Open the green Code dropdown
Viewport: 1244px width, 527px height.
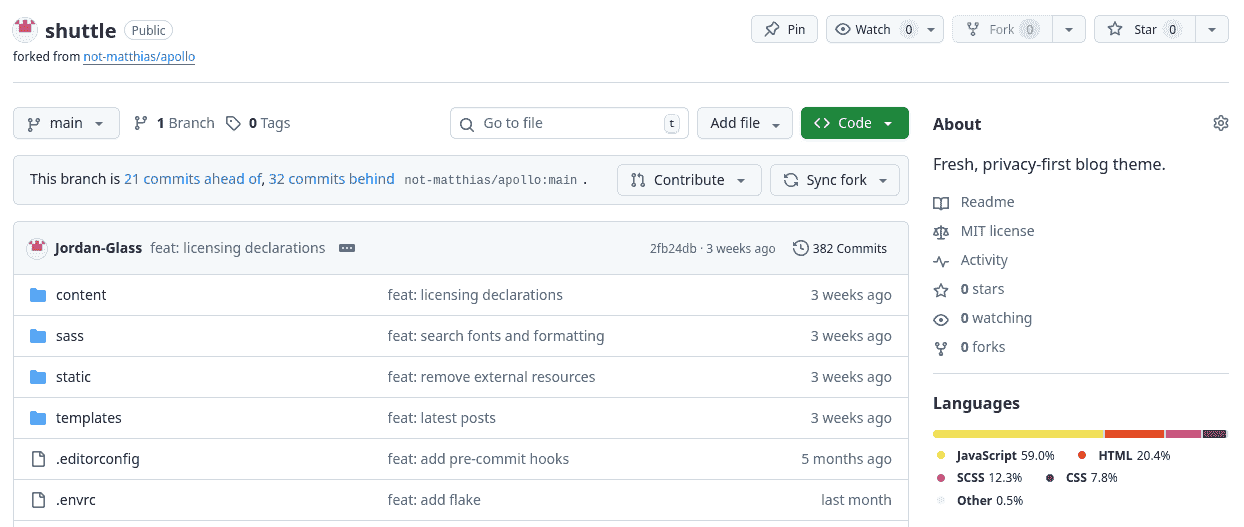(855, 123)
